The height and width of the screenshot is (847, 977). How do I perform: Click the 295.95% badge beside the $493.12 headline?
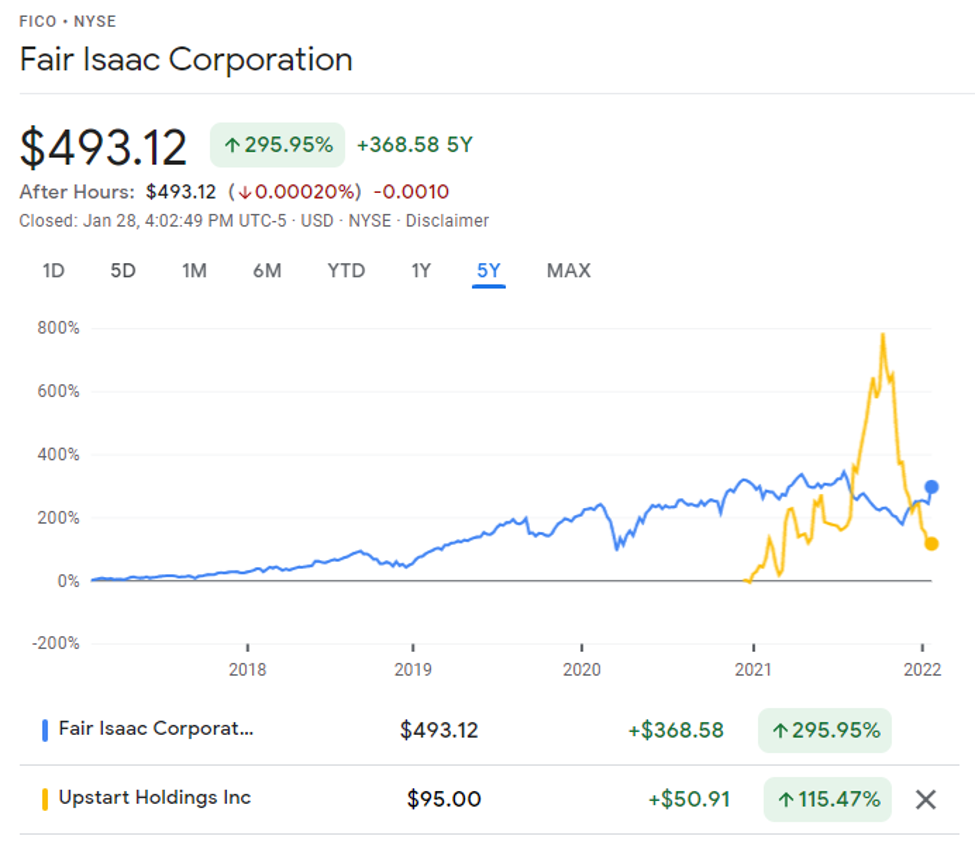tap(277, 145)
